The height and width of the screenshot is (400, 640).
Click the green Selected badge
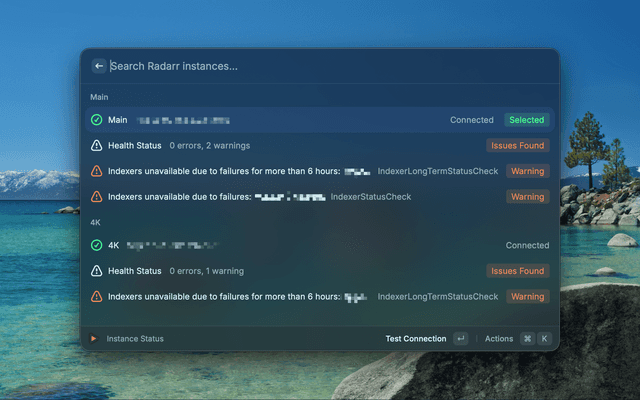pos(527,120)
